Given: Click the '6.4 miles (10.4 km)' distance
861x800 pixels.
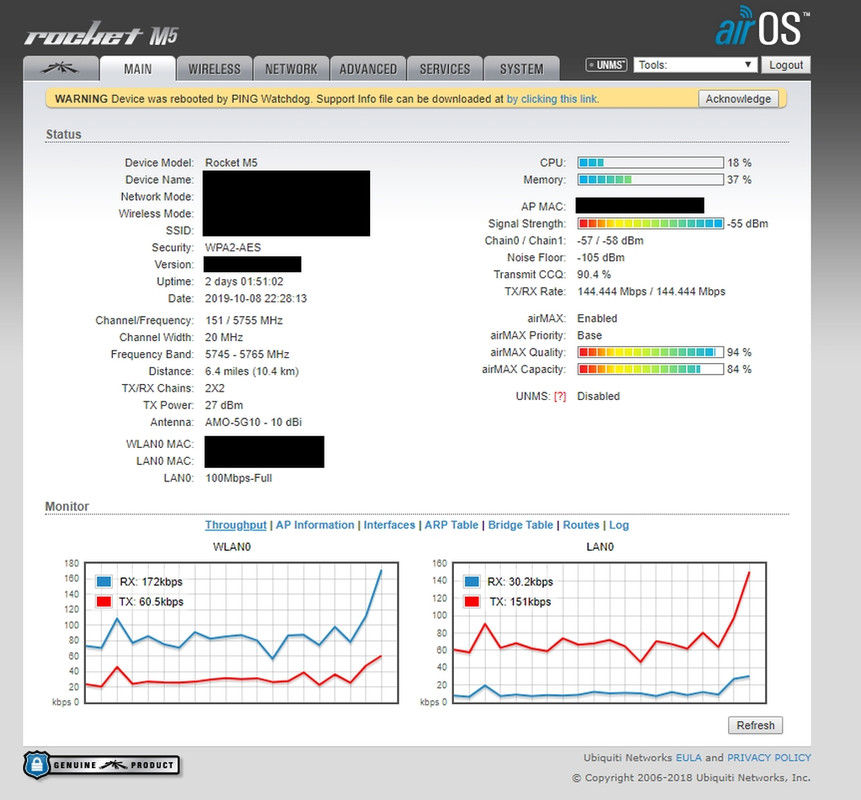Looking at the screenshot, I should (x=252, y=371).
